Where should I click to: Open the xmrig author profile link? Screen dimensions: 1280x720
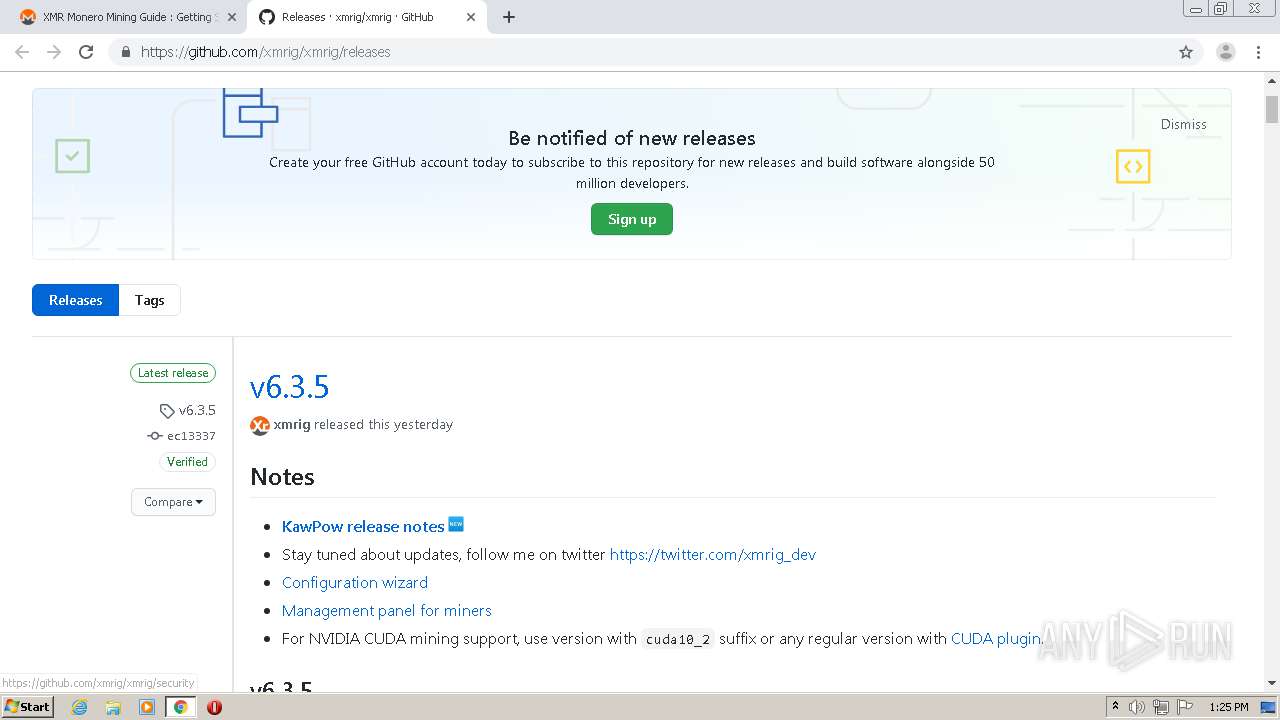click(292, 424)
